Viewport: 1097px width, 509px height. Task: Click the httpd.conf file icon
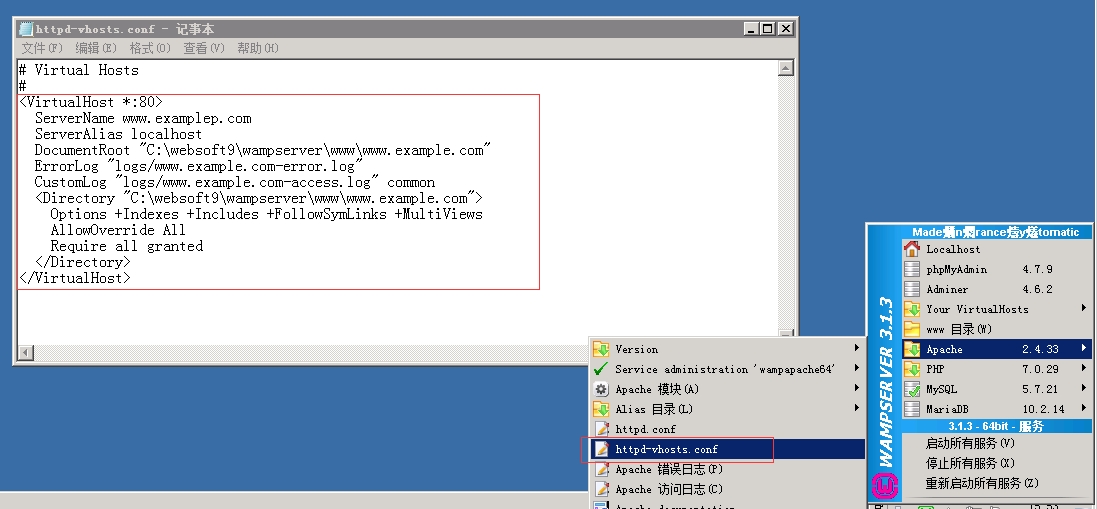tap(601, 429)
